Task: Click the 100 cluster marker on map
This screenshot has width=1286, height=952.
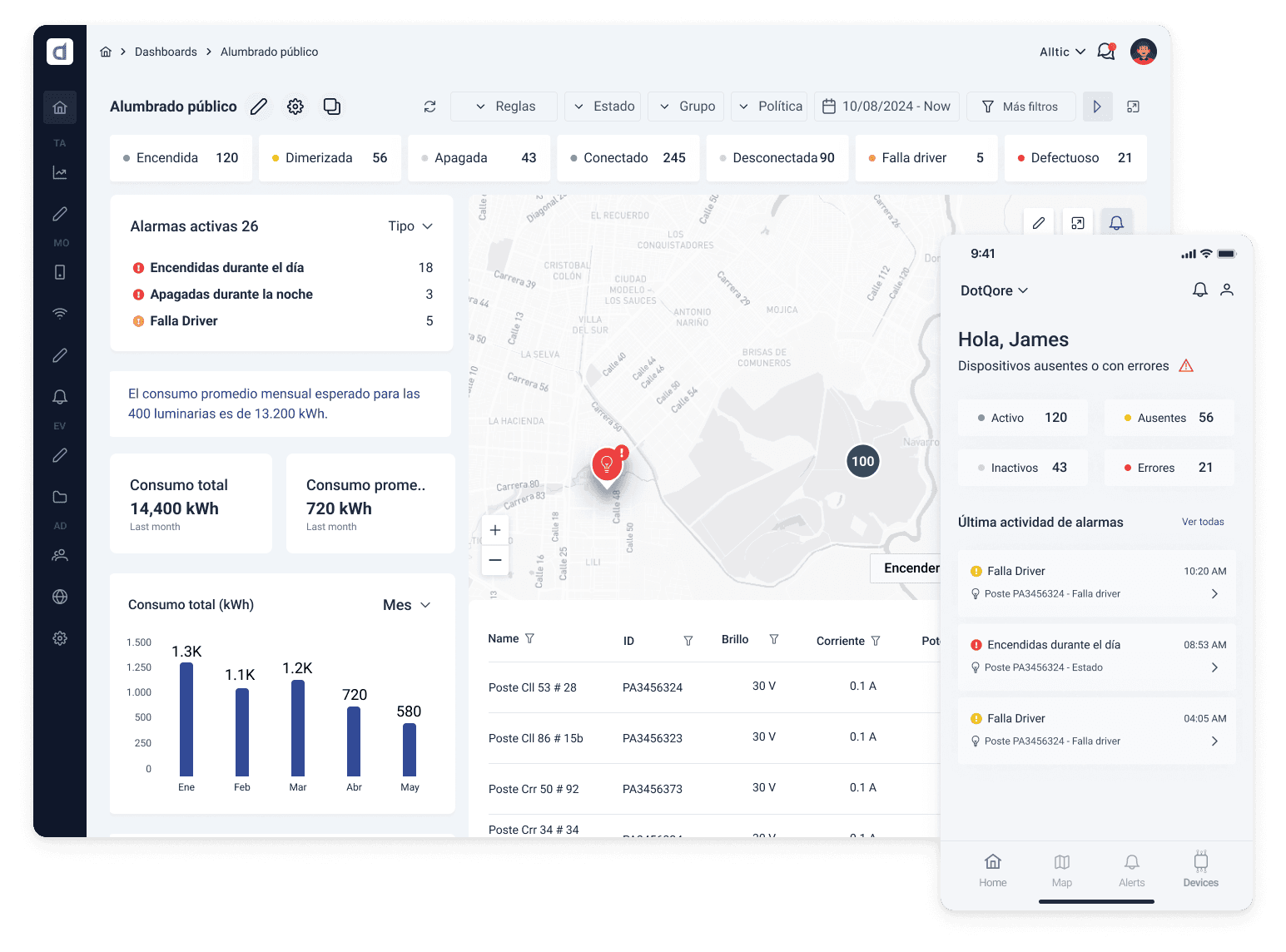Action: click(863, 461)
